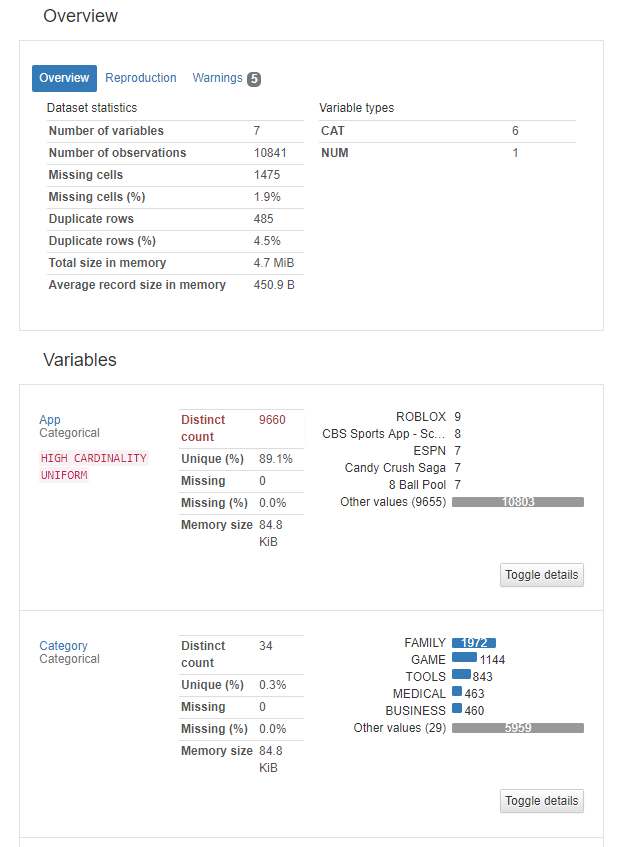Click the Overview section heading

click(x=80, y=16)
